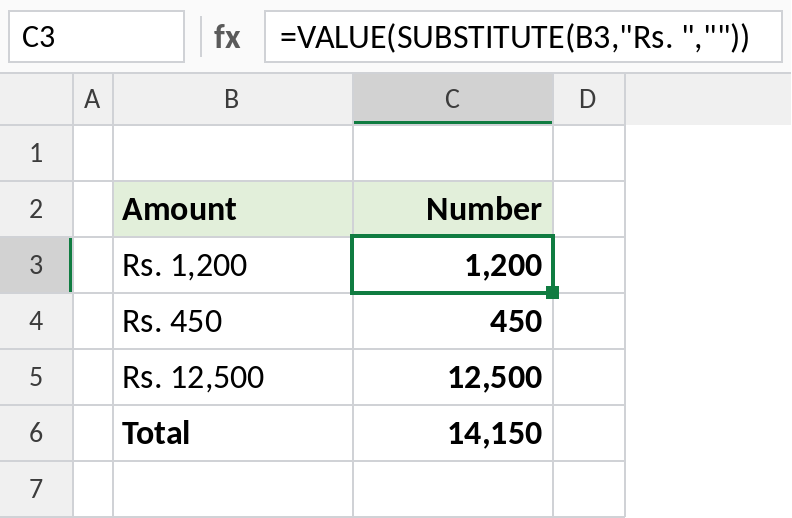Viewport: 792px width, 518px height.
Task: Select column C header
Action: point(453,99)
